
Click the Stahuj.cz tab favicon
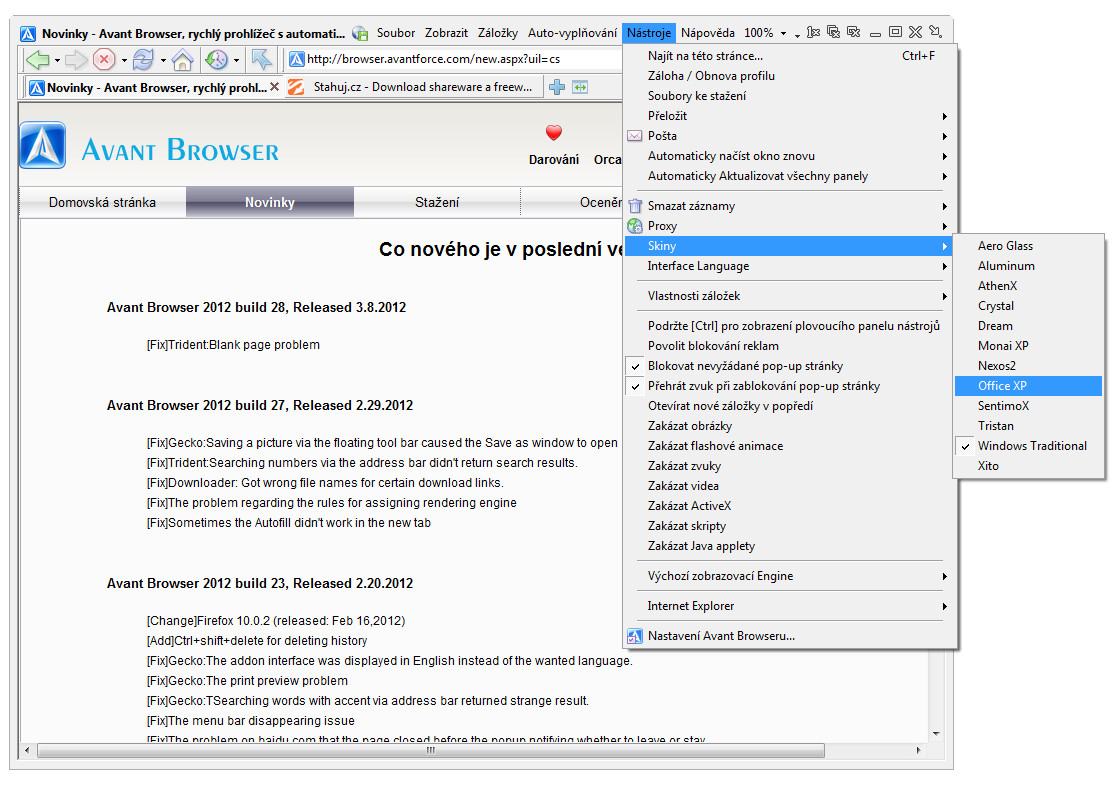coord(296,87)
